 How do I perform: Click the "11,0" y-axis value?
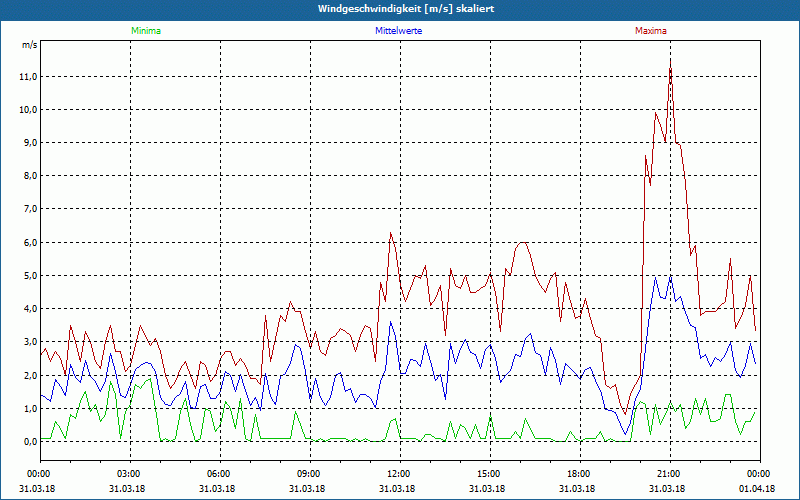[x=29, y=77]
